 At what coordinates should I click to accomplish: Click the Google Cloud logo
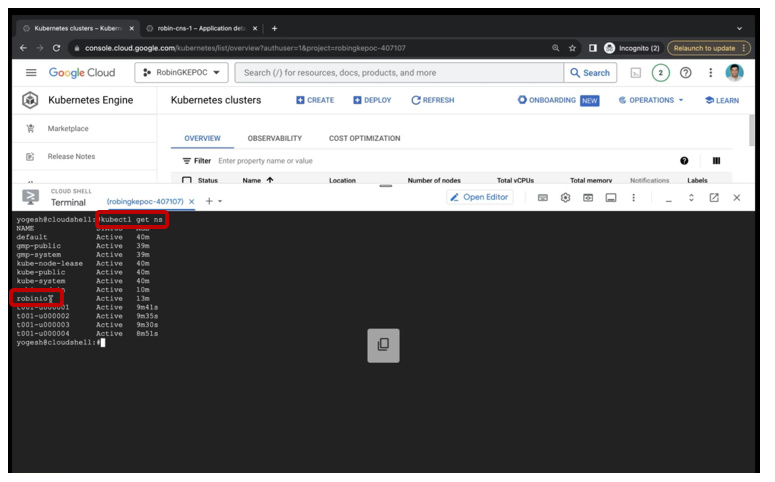pyautogui.click(x=82, y=73)
